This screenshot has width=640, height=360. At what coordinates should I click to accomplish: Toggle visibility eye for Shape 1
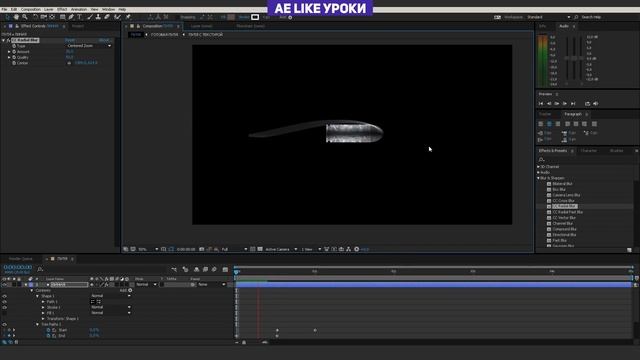click(x=4, y=296)
